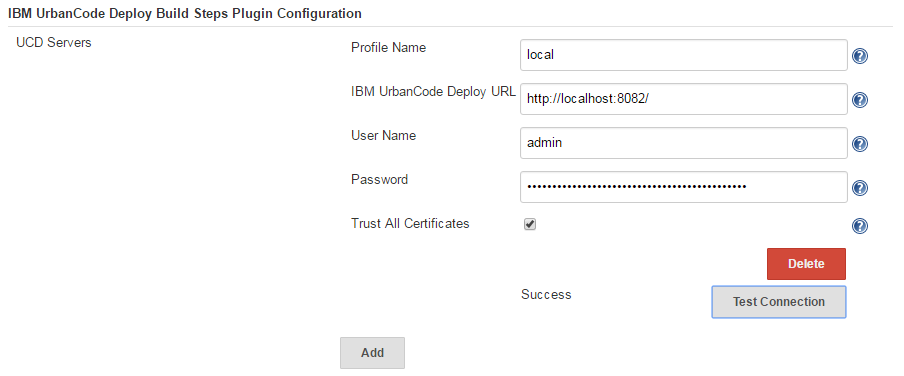Add another UCD server profile

tap(372, 352)
